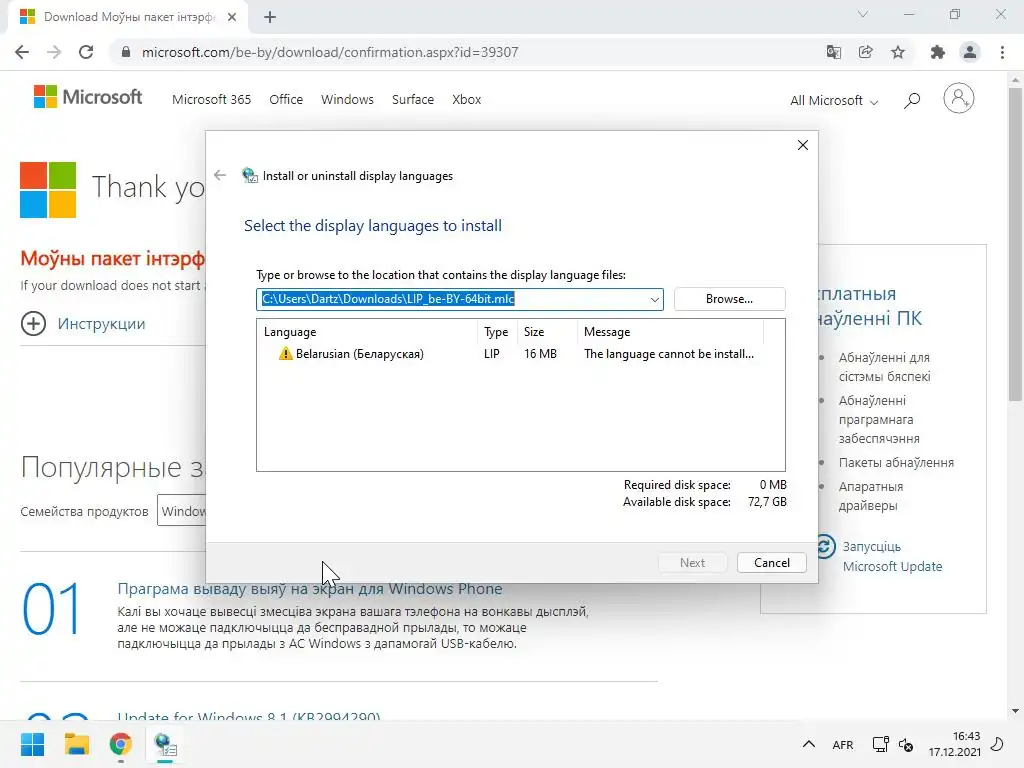Open Chrome profile avatar

click(970, 52)
